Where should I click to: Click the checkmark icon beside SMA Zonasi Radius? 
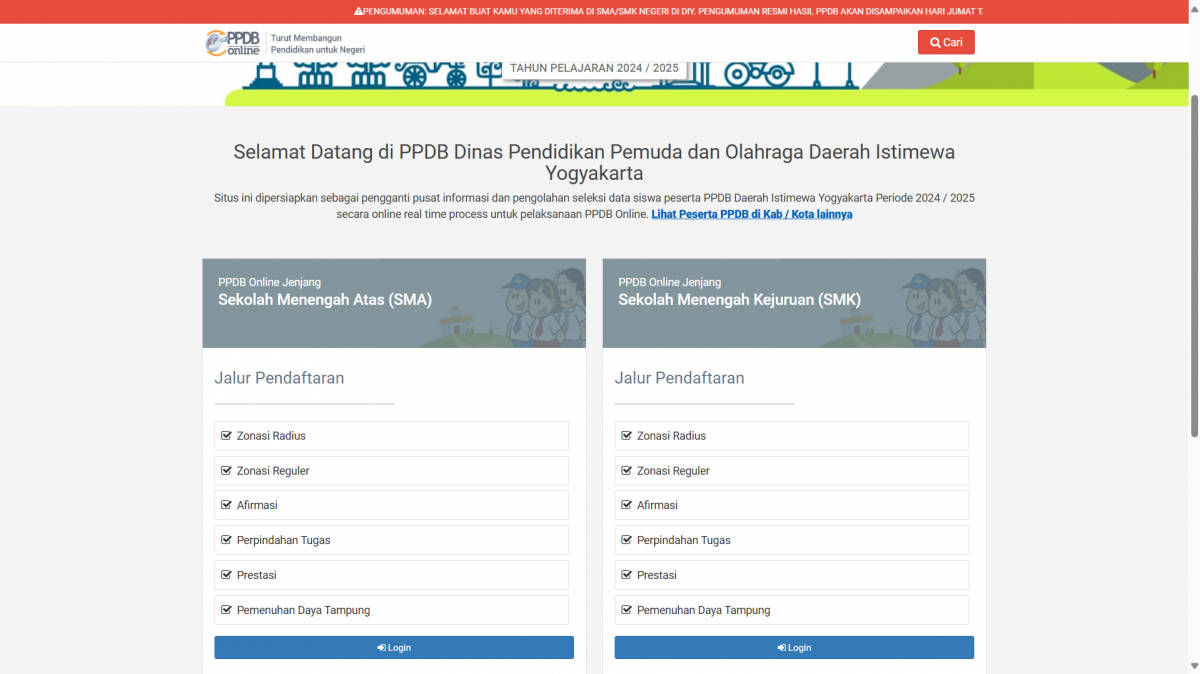(x=226, y=435)
